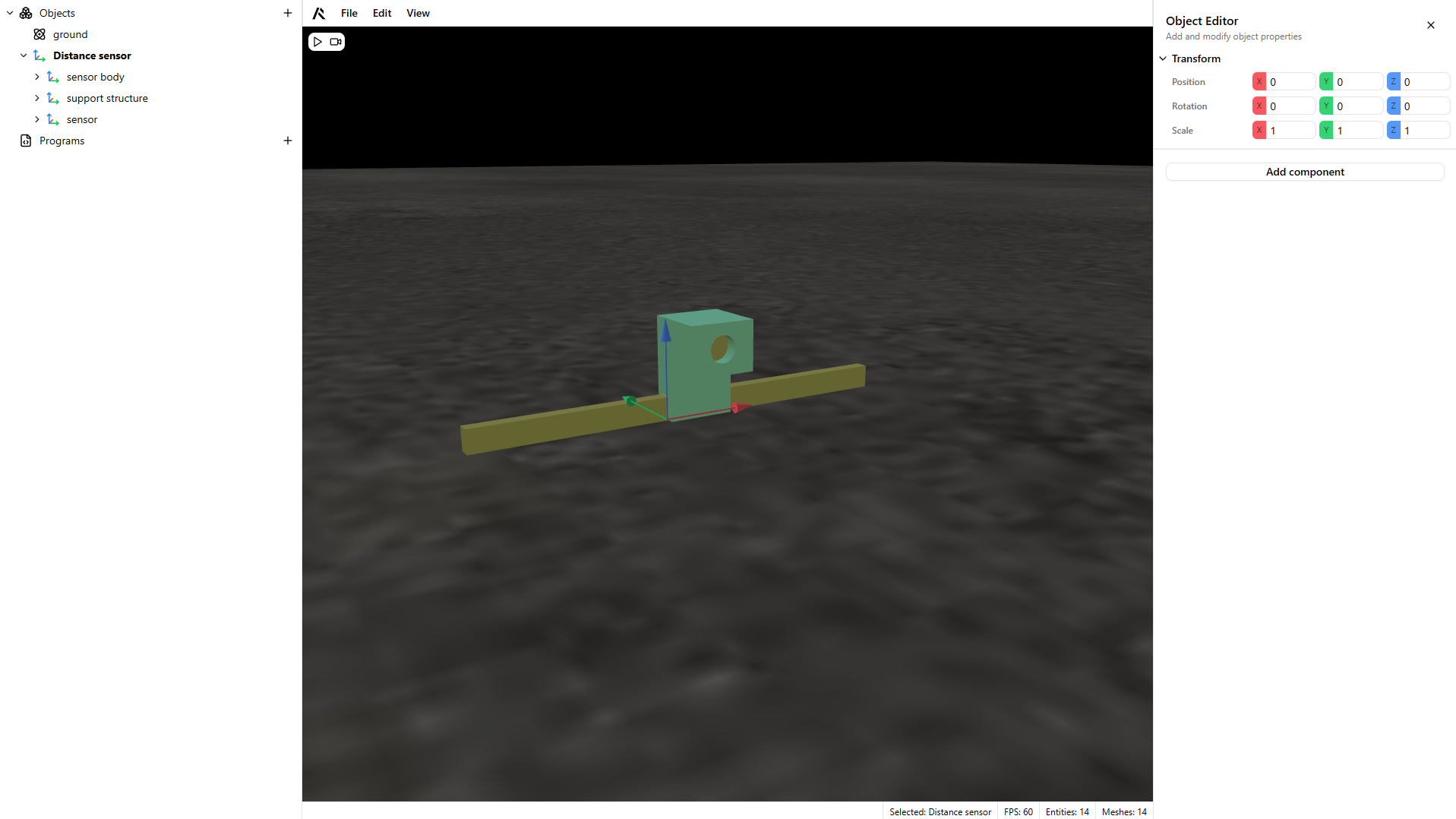Add a new object with plus icon

tap(288, 13)
